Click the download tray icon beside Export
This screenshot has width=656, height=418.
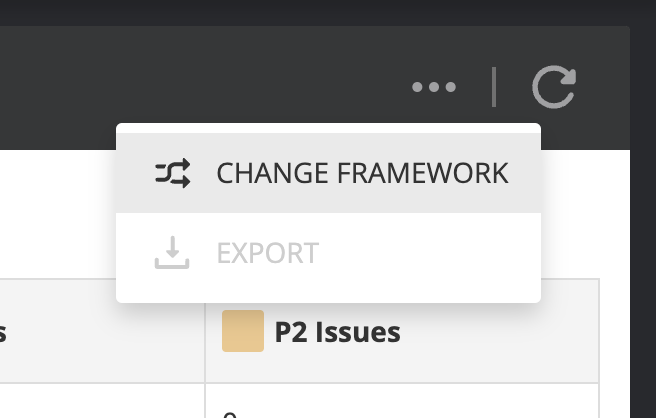click(172, 252)
